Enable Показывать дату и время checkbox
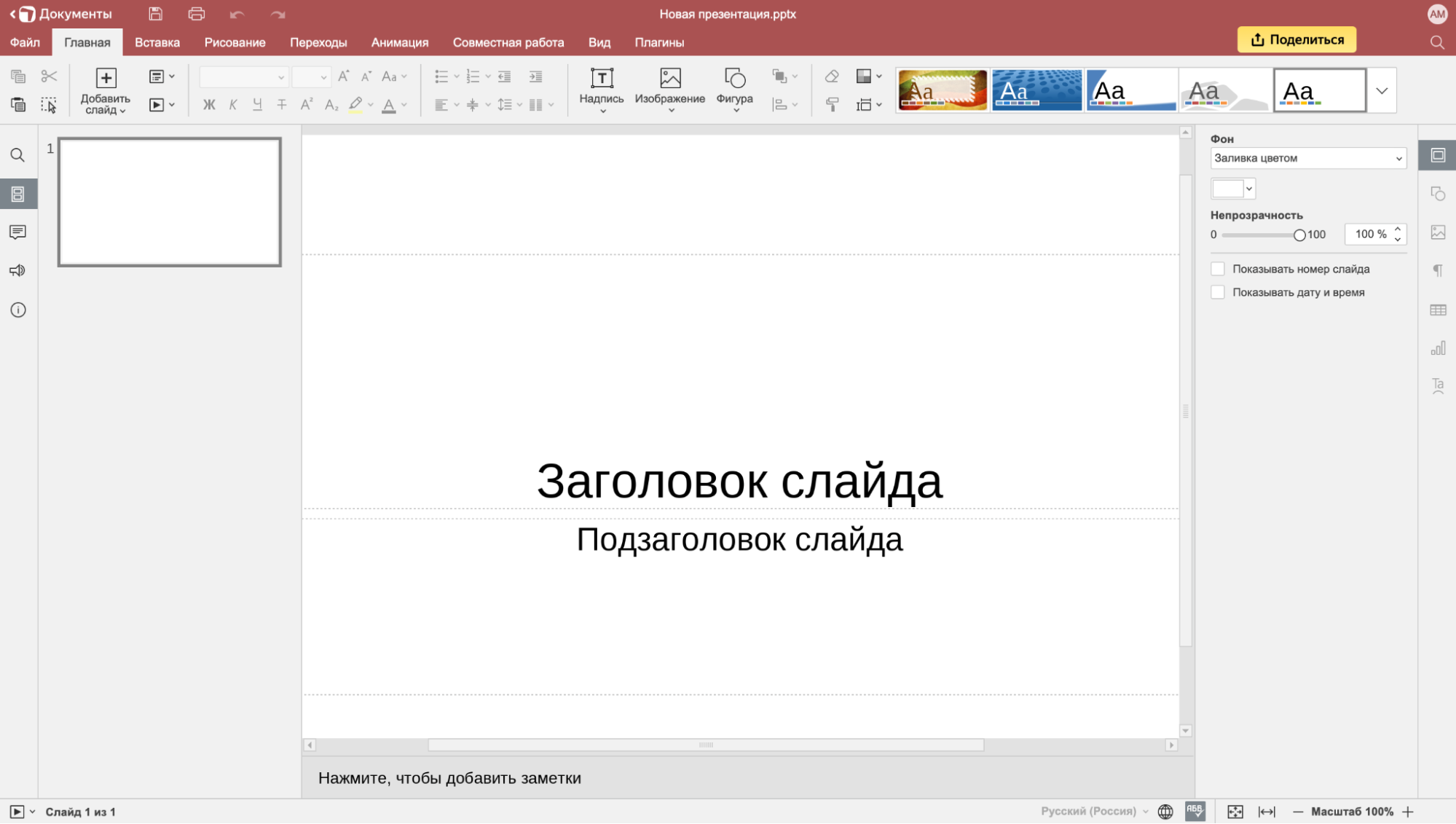The height and width of the screenshot is (824, 1456). click(x=1218, y=292)
